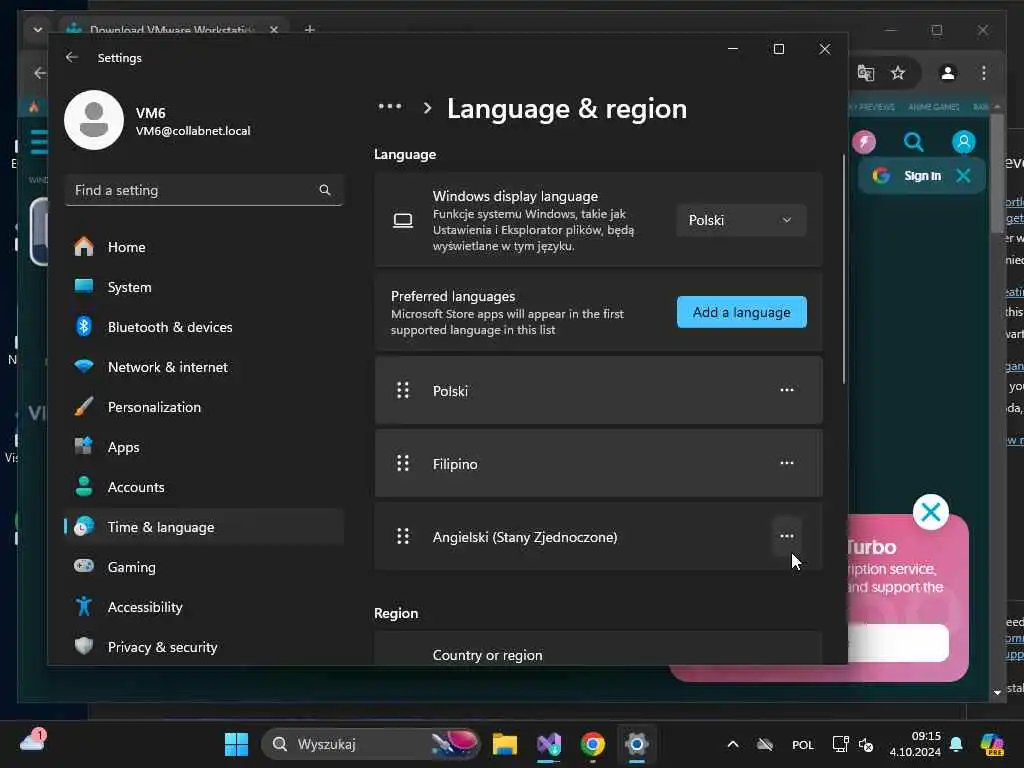The width and height of the screenshot is (1024, 768).
Task: Open a new Chrome tab
Action: pyautogui.click(x=310, y=29)
